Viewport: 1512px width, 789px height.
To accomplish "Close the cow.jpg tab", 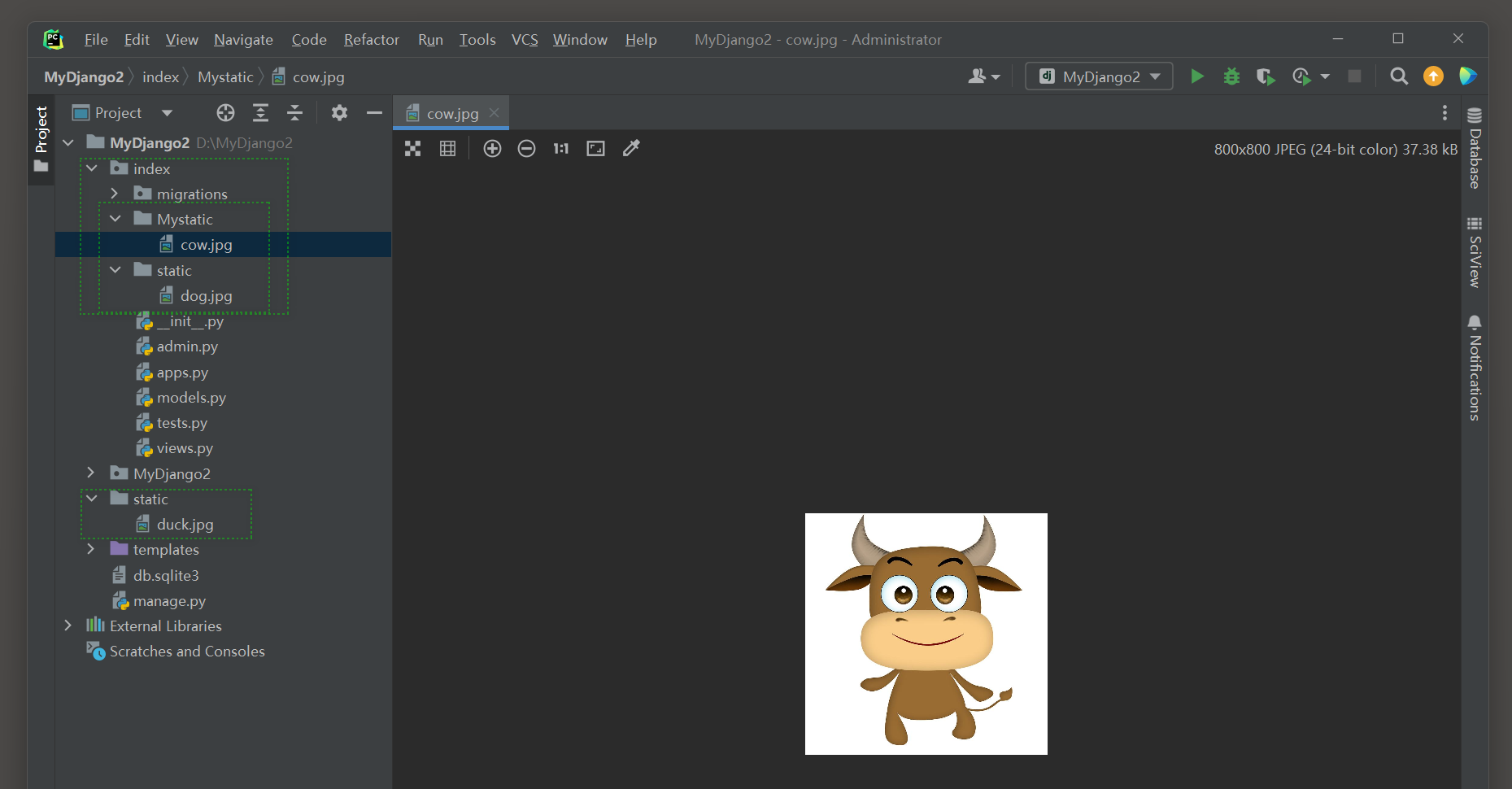I will pyautogui.click(x=494, y=113).
